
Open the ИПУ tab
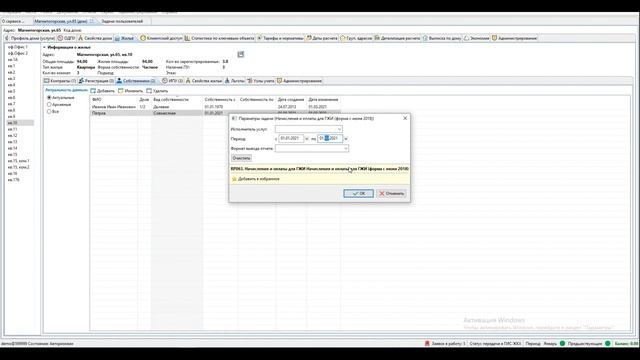tap(172, 81)
